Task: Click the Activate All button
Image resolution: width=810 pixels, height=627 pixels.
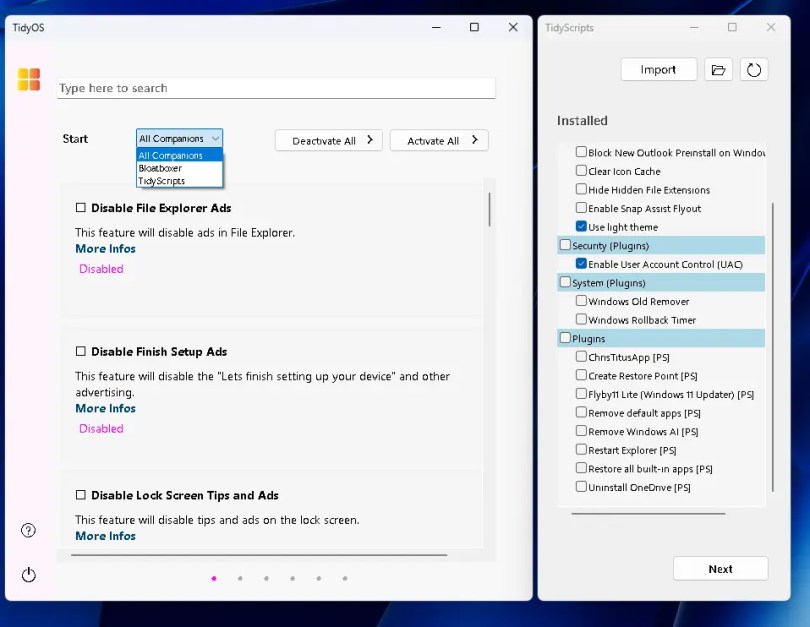Action: pyautogui.click(x=439, y=140)
